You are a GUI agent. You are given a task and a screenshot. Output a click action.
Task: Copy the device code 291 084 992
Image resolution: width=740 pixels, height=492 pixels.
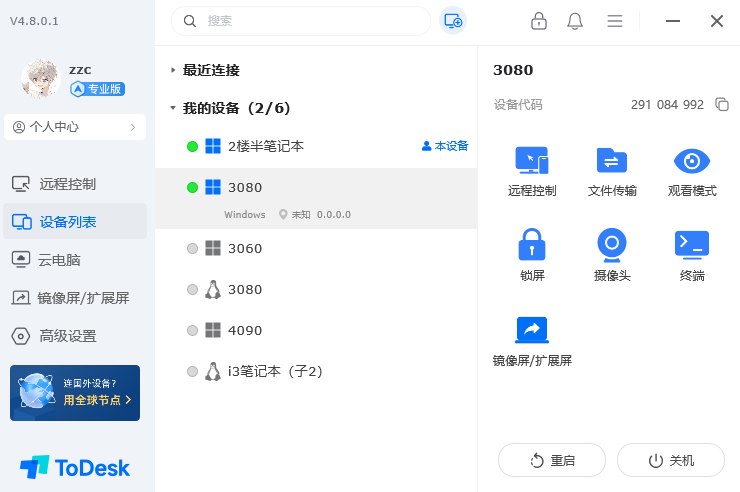722,104
